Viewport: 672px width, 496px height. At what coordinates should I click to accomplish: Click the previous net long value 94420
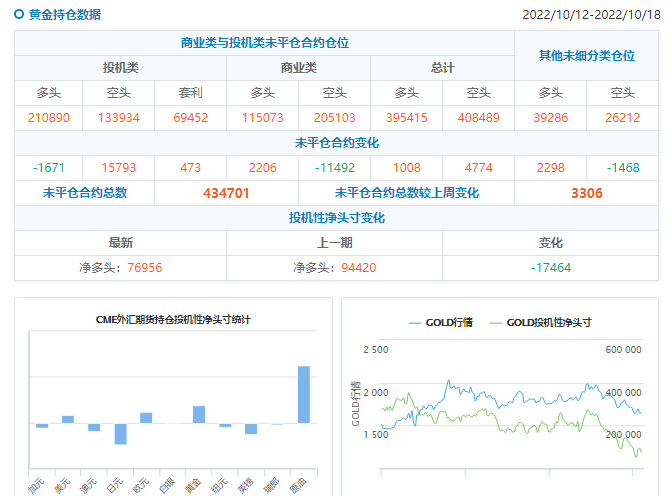point(358,267)
